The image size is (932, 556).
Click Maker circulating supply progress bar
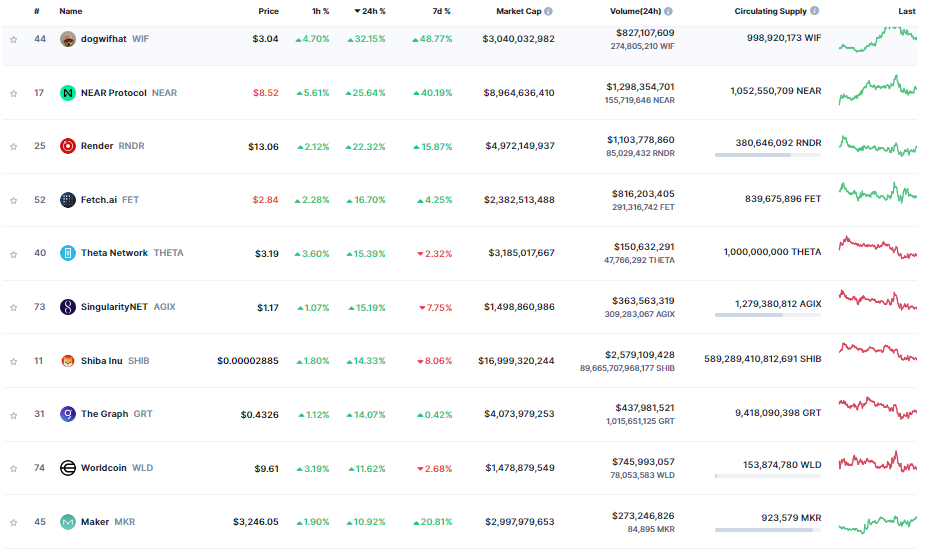coord(768,530)
